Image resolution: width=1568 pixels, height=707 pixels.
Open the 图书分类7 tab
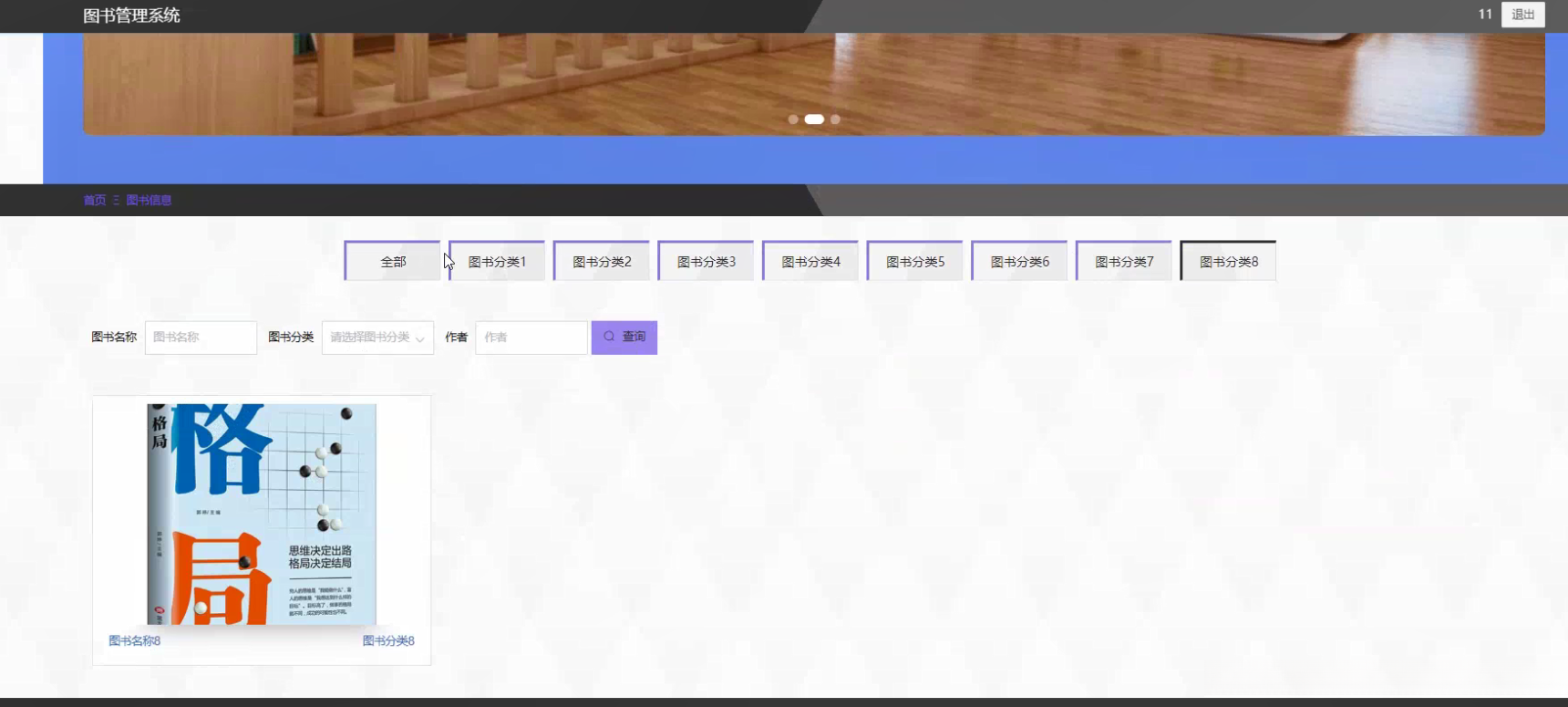pyautogui.click(x=1124, y=262)
